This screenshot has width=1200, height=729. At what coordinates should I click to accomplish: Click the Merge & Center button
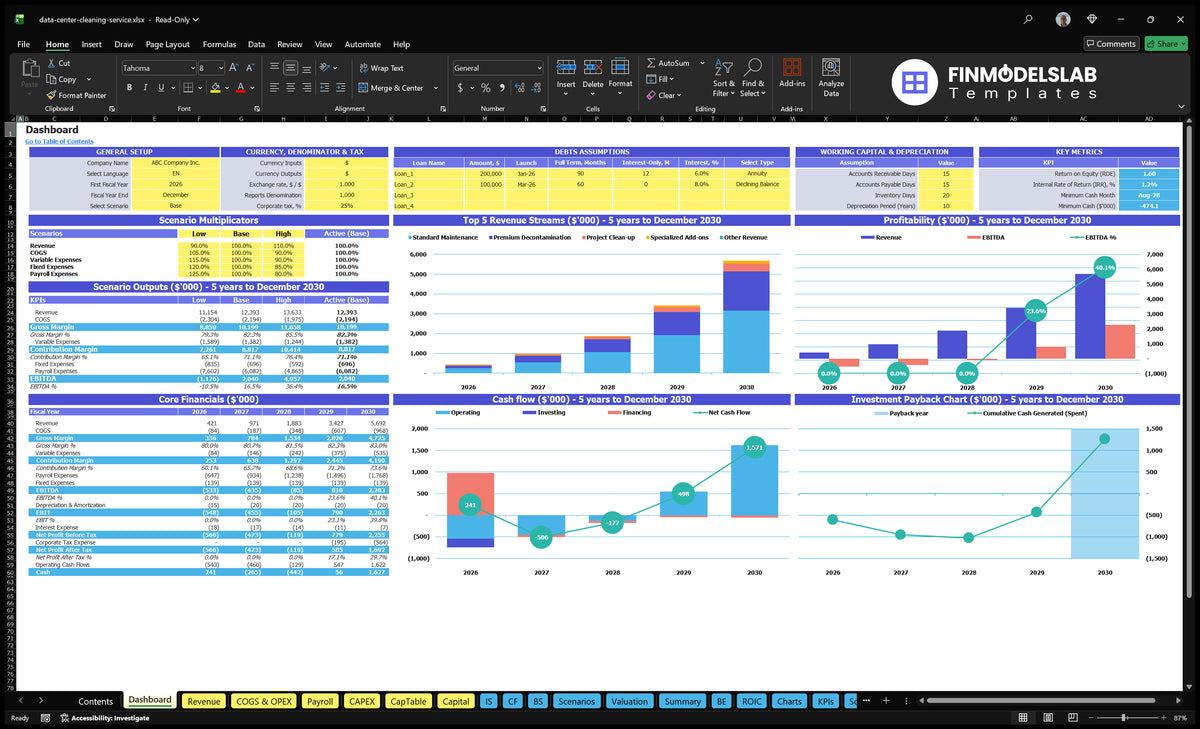click(x=391, y=88)
